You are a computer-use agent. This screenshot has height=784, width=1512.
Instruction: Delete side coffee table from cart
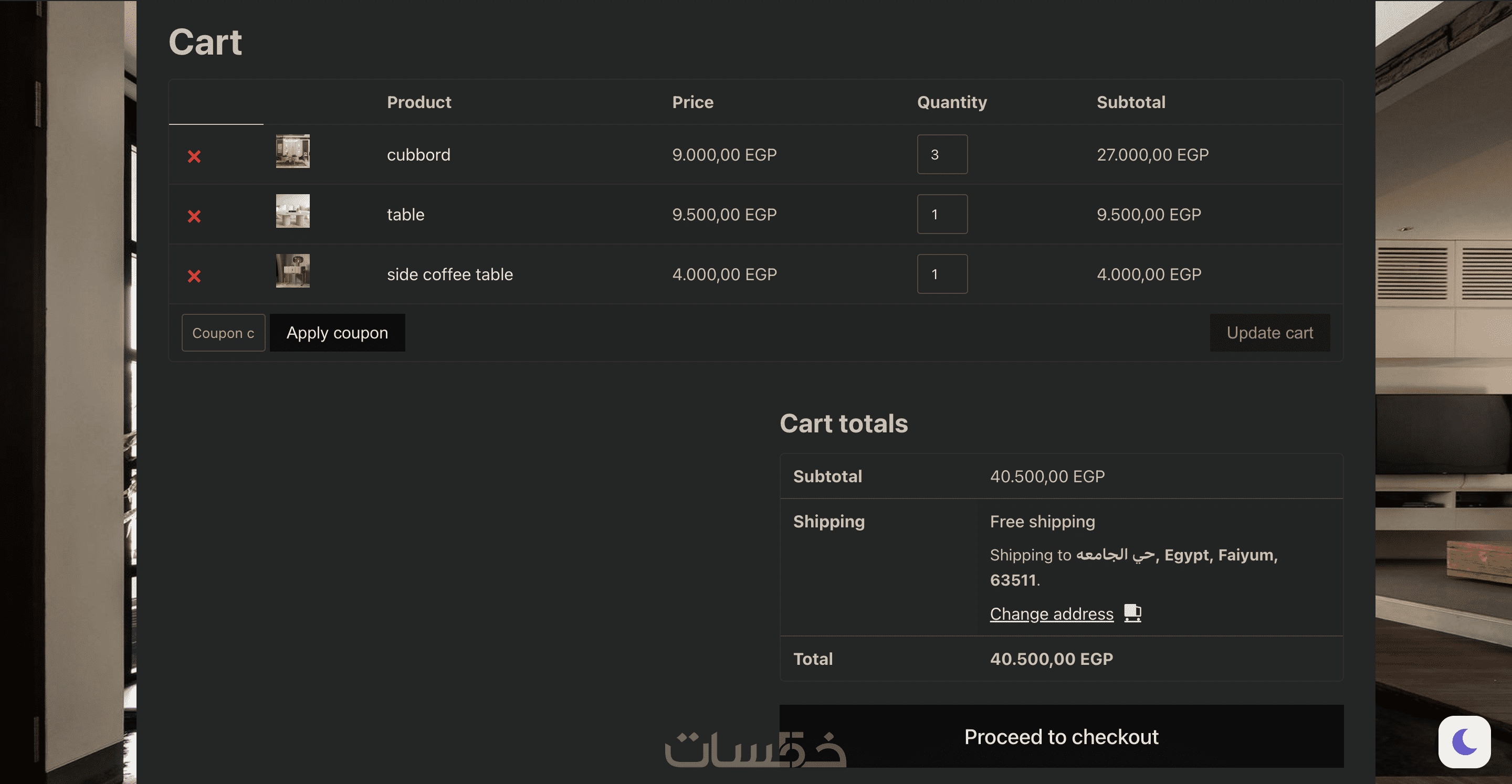[194, 276]
